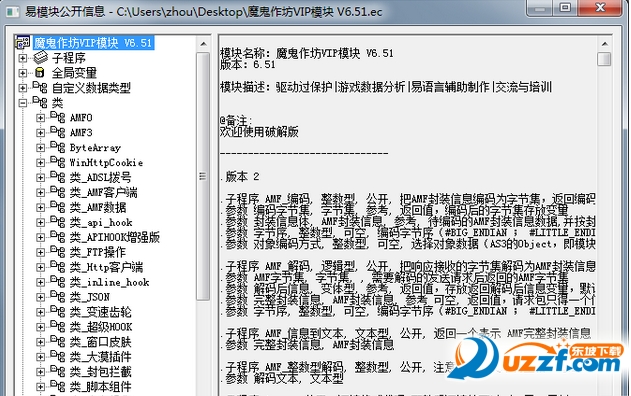The width and height of the screenshot is (631, 396).
Task: Collapse the 类 tree node
Action: click(x=23, y=103)
